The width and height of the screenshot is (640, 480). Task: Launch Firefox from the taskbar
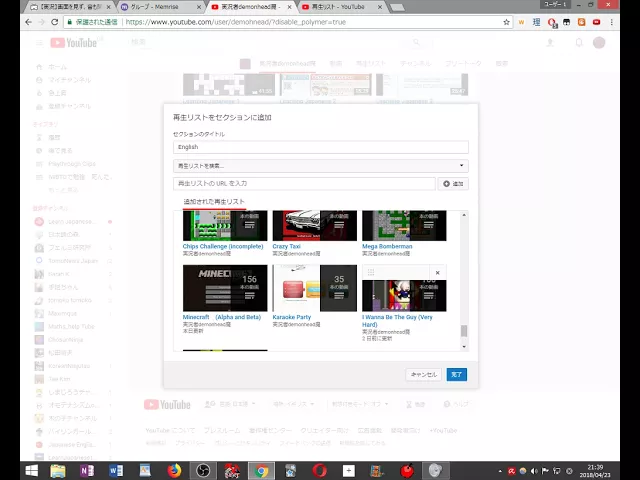pyautogui.click(x=174, y=471)
